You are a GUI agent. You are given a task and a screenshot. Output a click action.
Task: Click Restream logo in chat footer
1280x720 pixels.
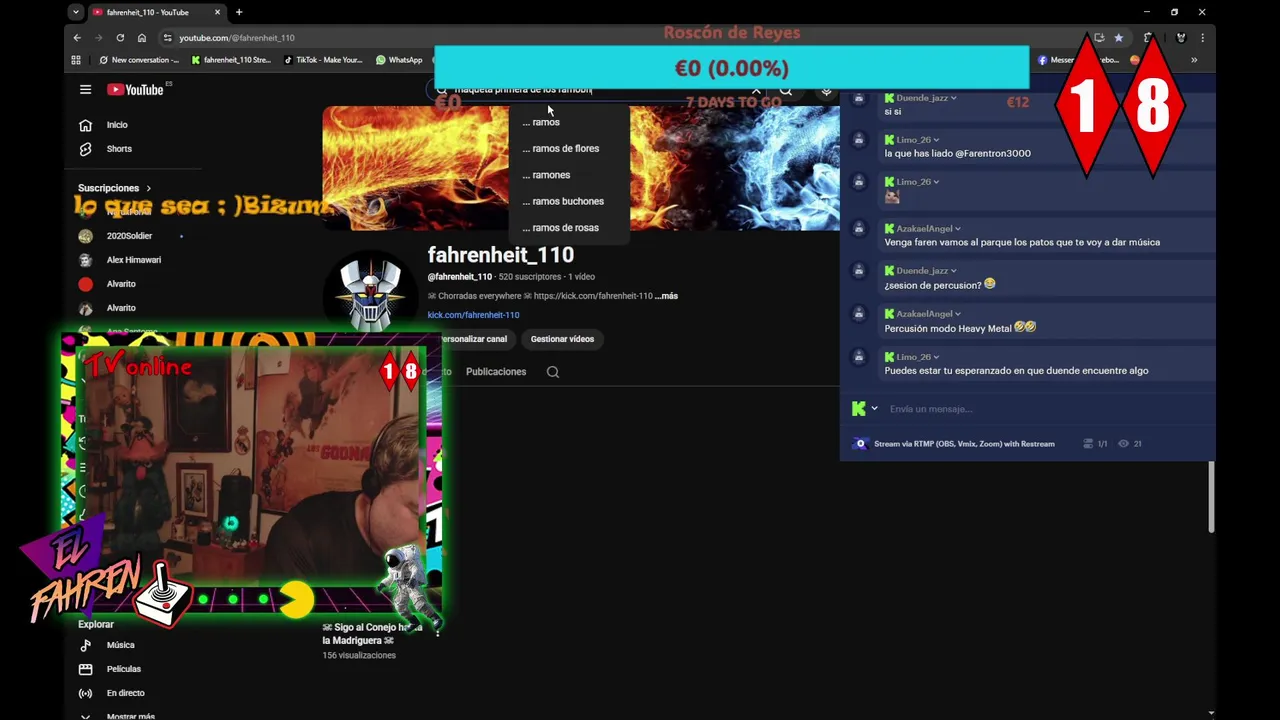(x=860, y=444)
